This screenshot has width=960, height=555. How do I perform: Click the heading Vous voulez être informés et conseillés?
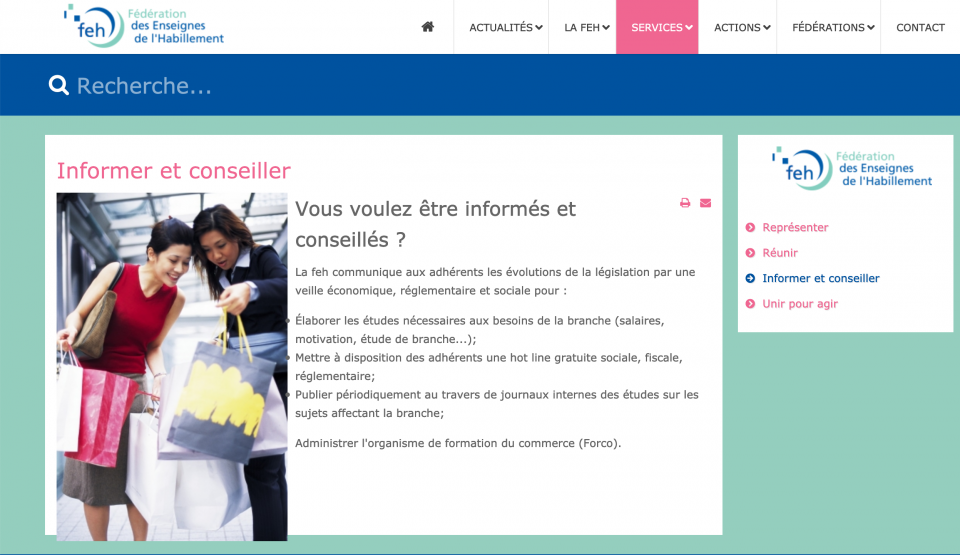[x=435, y=224]
